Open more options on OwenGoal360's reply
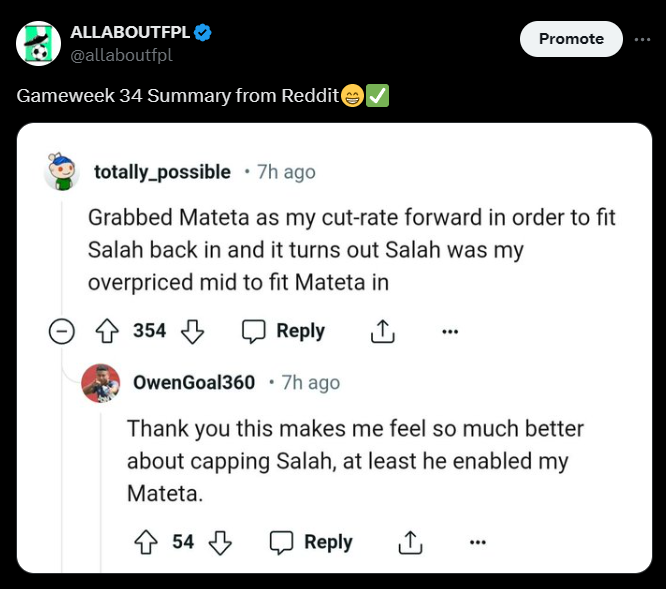This screenshot has width=666, height=589. click(x=477, y=542)
